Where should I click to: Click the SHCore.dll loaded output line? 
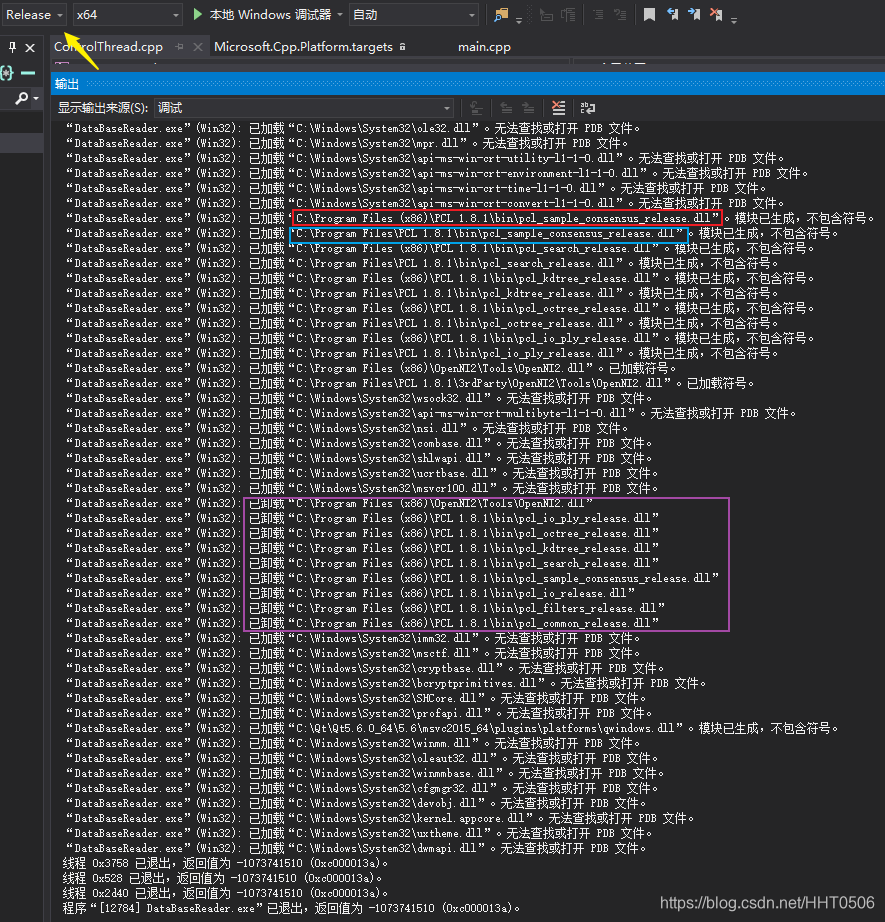356,698
